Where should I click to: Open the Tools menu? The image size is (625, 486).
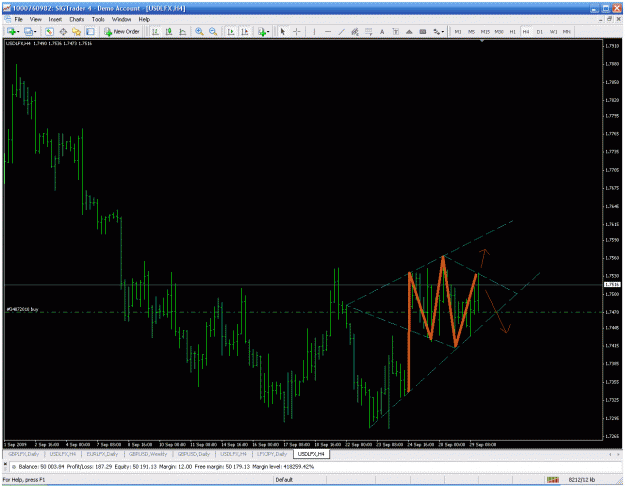click(98, 19)
